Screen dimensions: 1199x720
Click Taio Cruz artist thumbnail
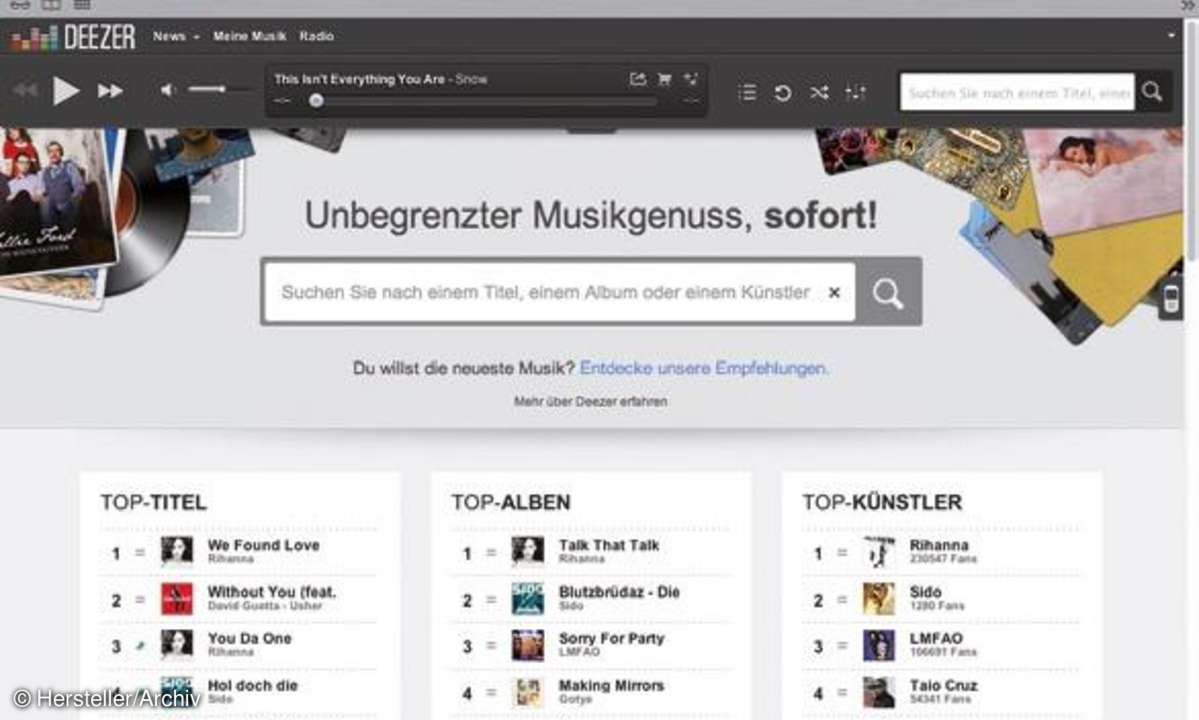point(879,692)
